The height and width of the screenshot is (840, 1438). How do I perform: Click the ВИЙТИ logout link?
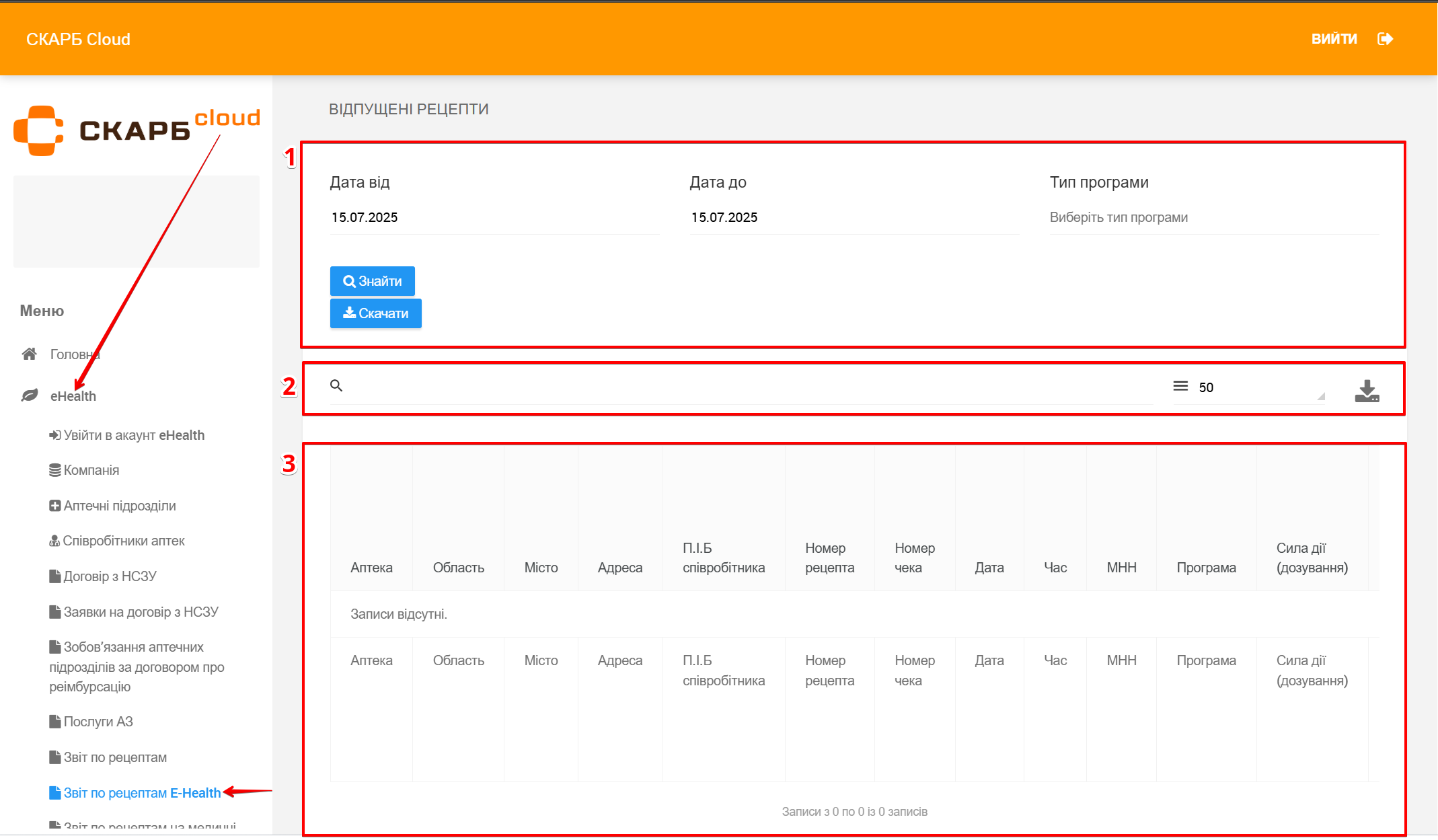tap(1334, 39)
